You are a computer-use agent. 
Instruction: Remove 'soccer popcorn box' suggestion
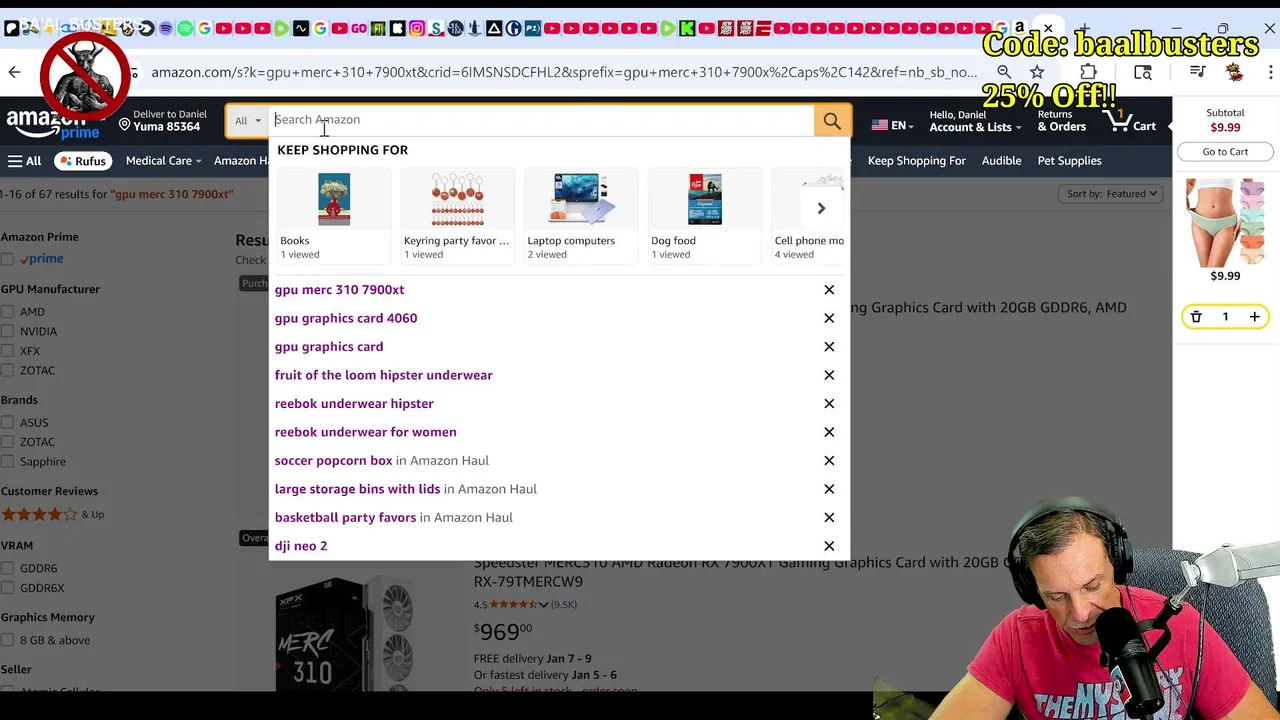(x=829, y=461)
